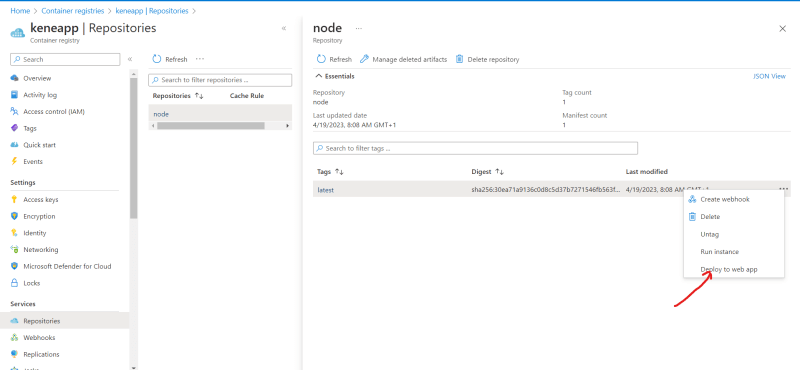Click Delete repository button
Screen dimensions: 800x370
click(487, 59)
